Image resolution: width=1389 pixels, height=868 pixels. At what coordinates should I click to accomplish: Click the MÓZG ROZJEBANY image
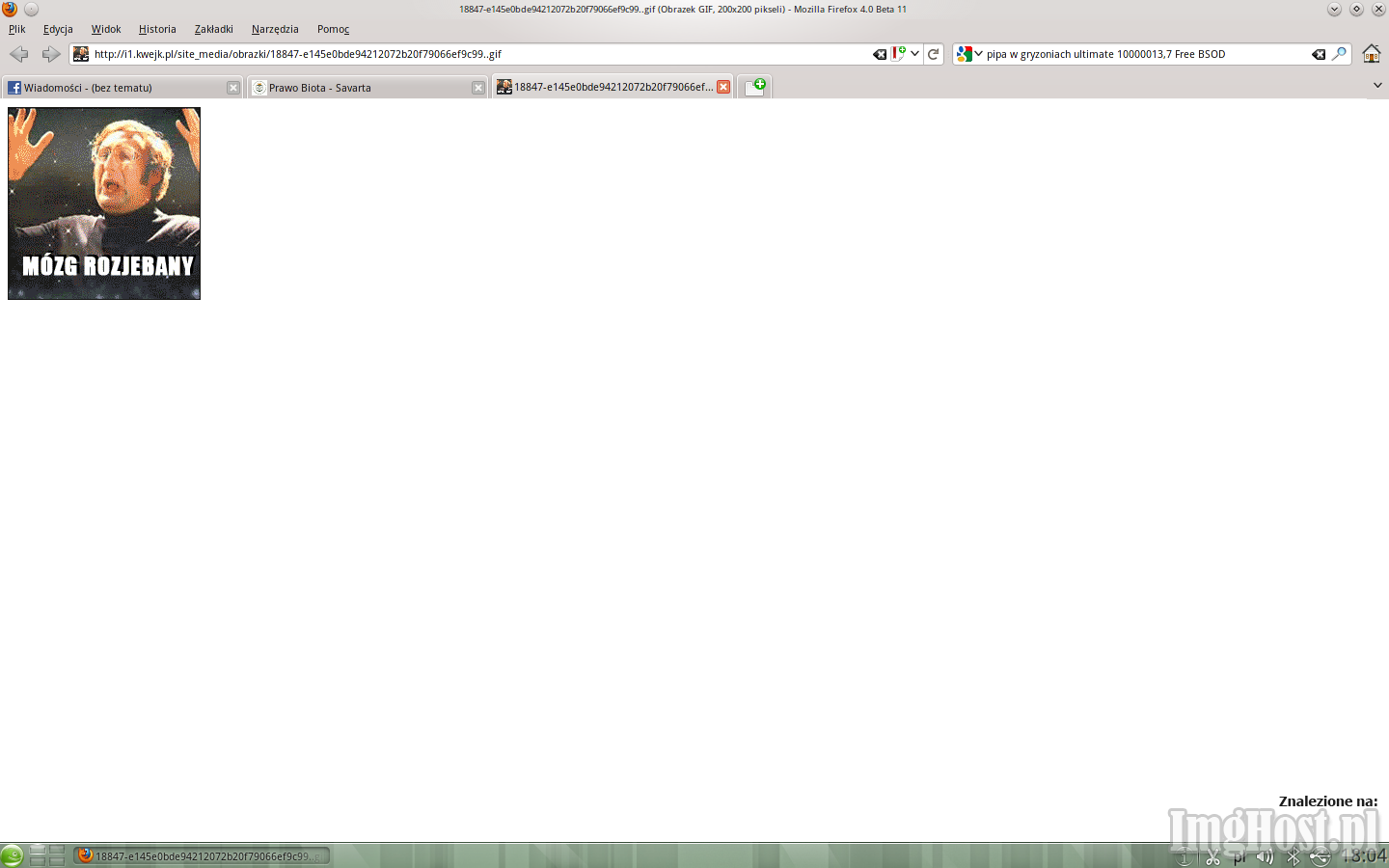[104, 203]
